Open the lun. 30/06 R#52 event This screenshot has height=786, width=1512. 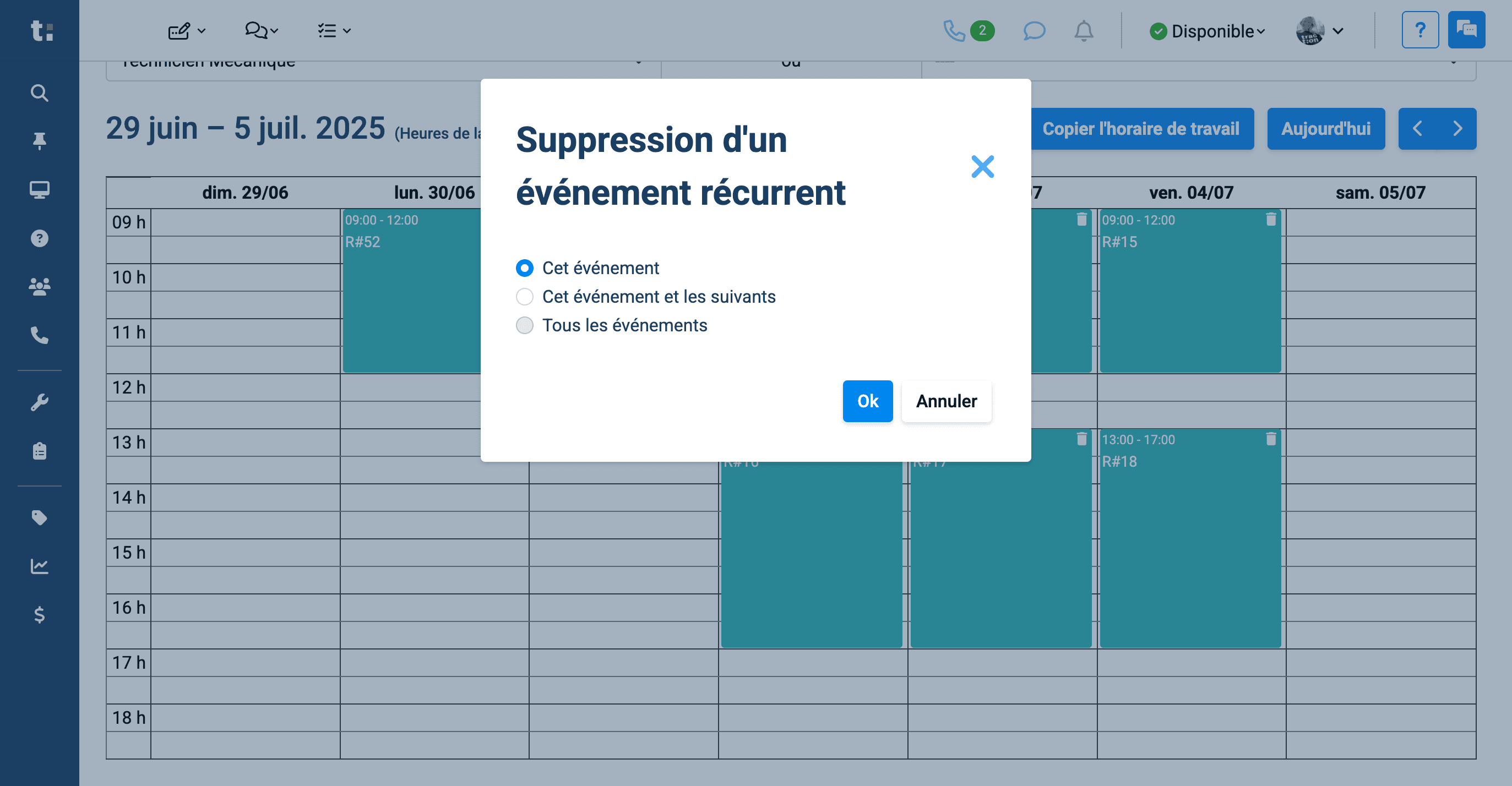412,291
